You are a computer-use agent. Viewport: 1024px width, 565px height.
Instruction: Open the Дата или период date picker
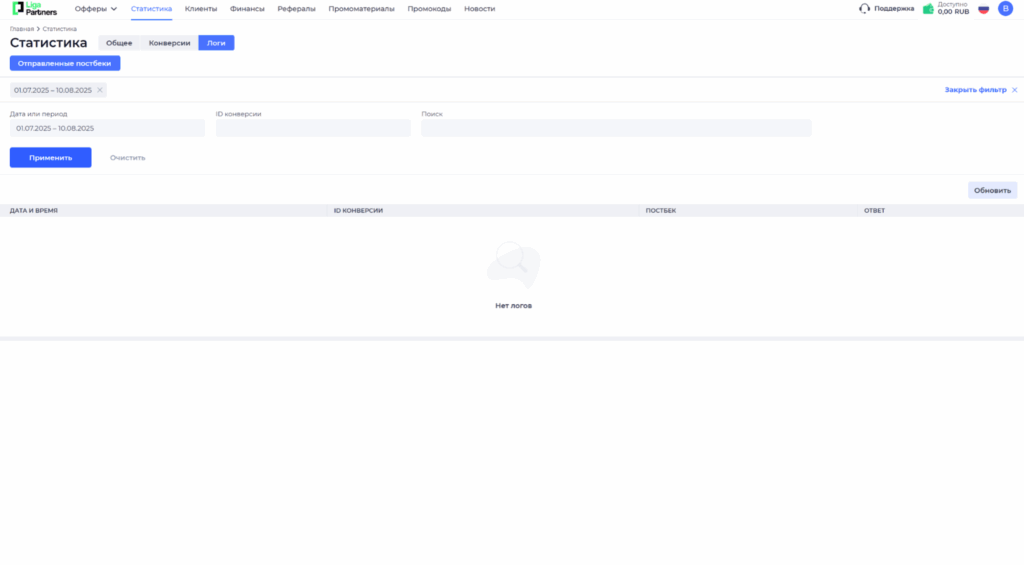107,128
